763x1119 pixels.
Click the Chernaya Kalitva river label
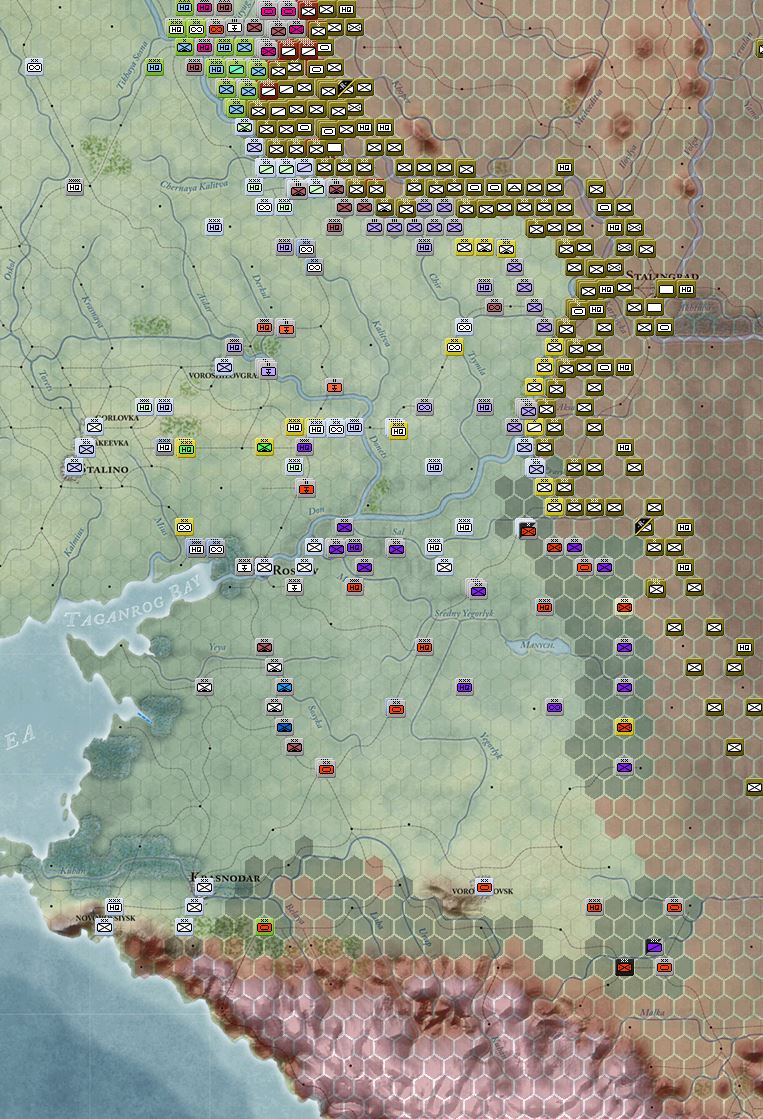coord(193,186)
